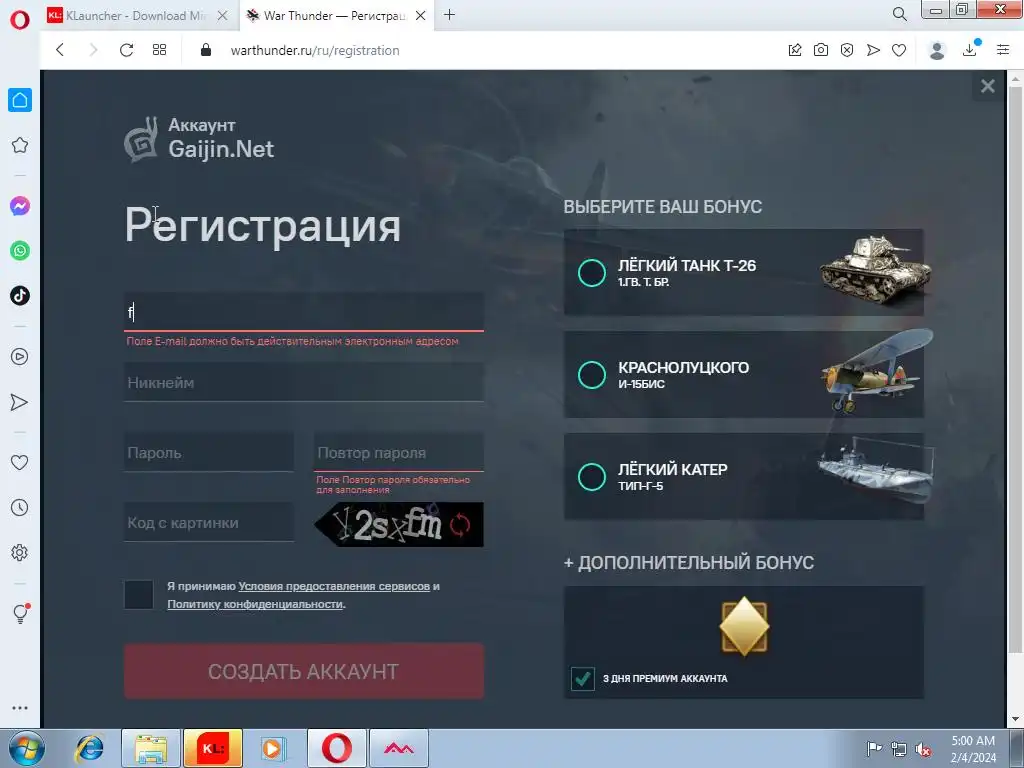Click the muted volume tray icon

923,749
